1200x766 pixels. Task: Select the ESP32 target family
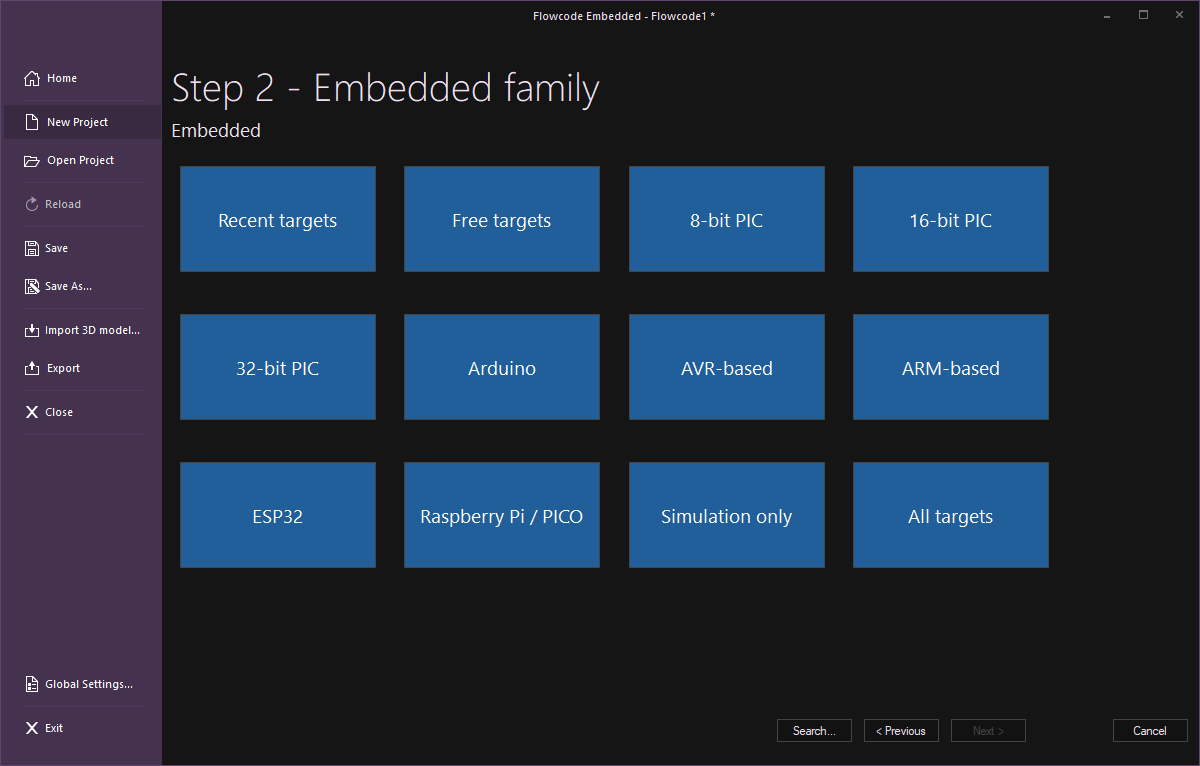[278, 515]
